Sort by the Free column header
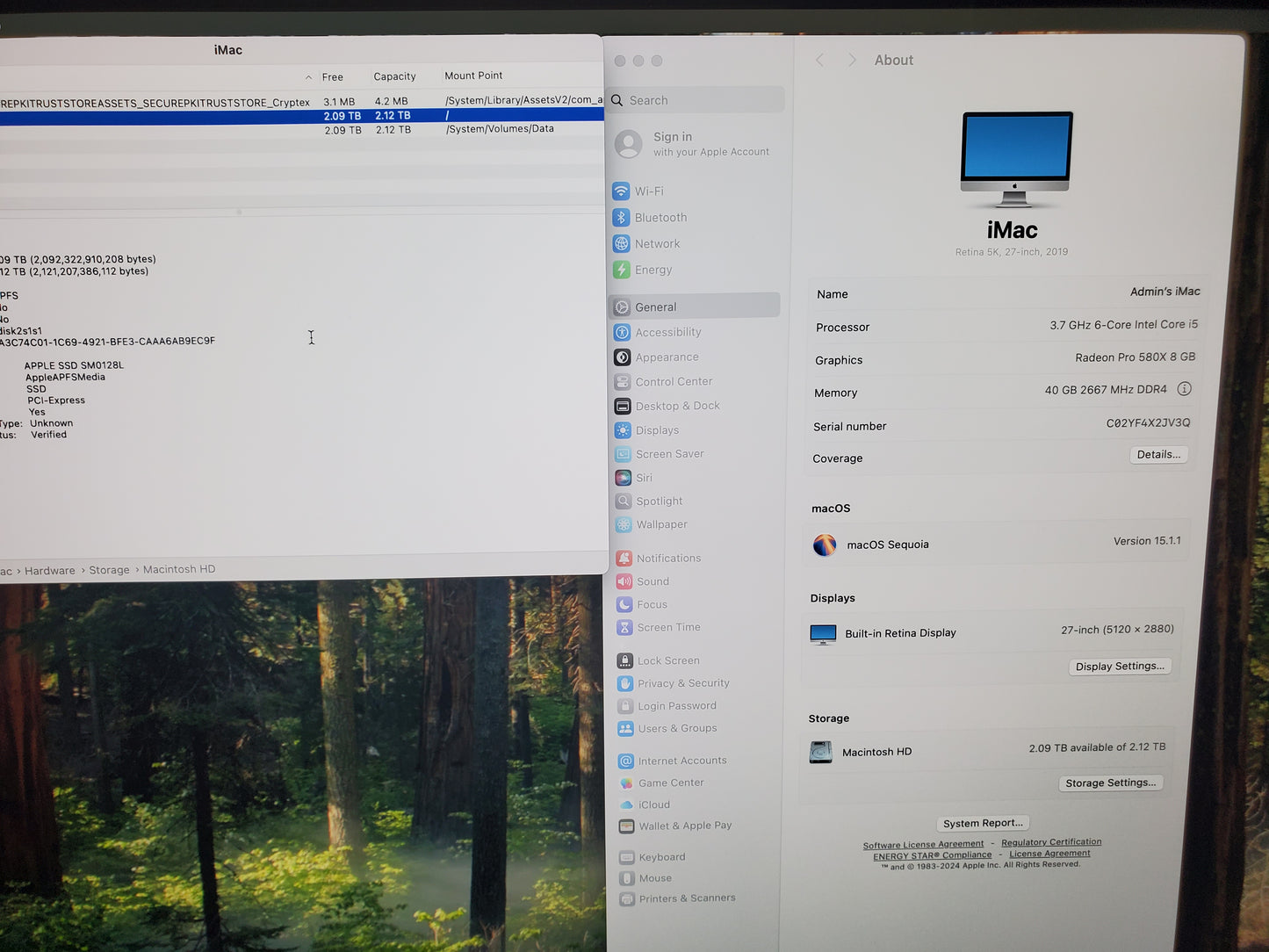 pos(333,77)
